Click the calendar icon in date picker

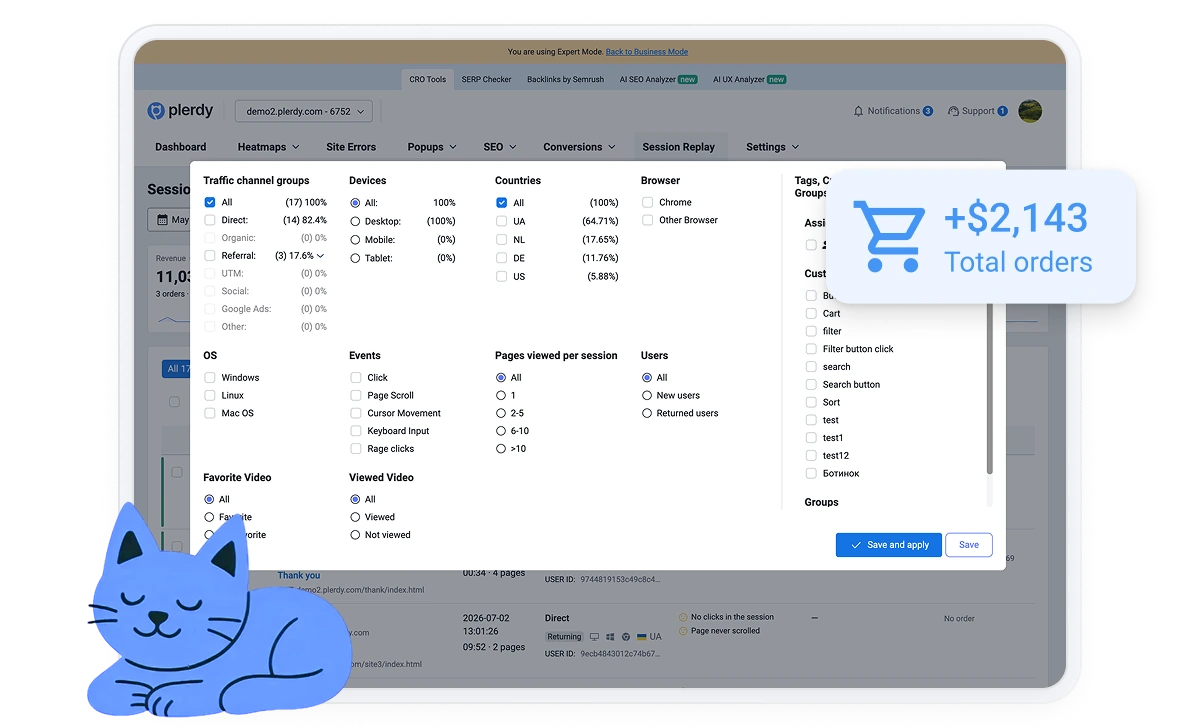tap(161, 219)
